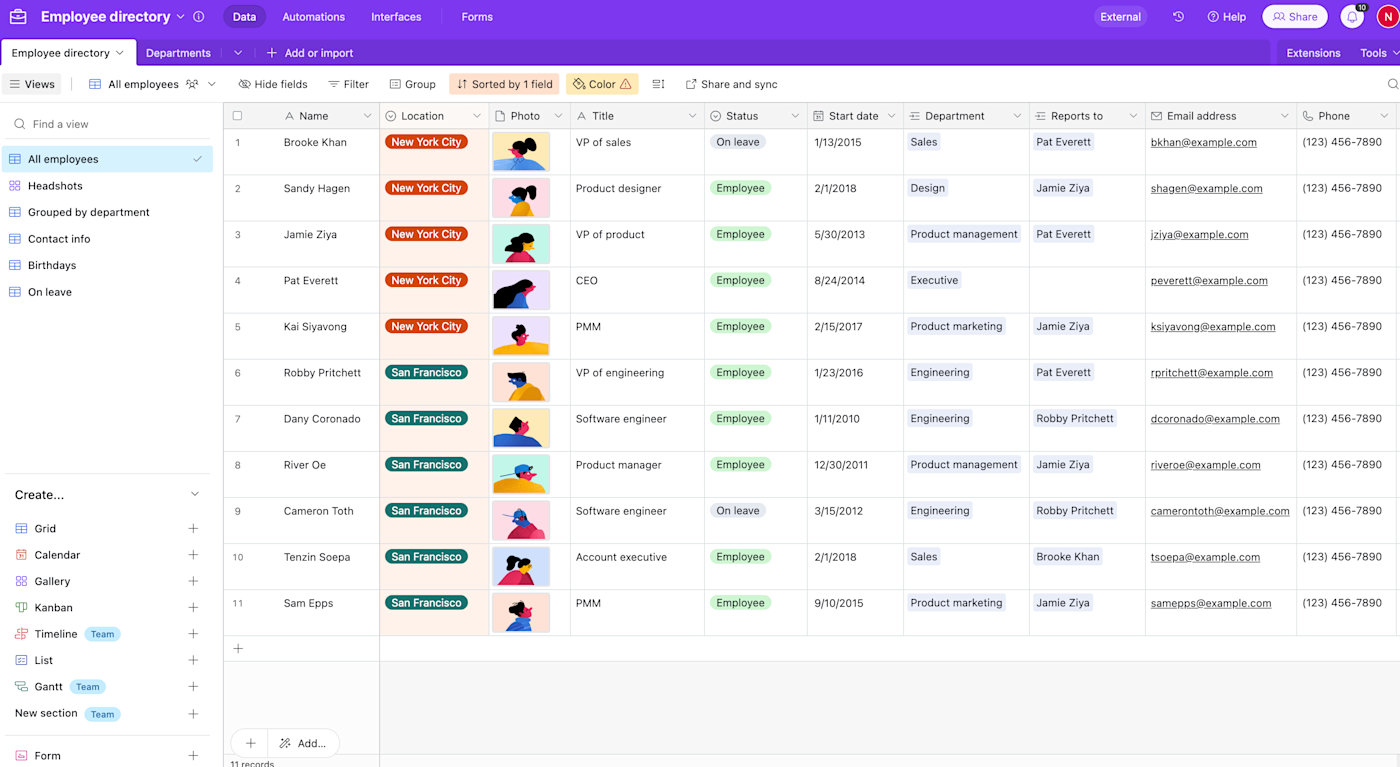Open the Extensions panel
The width and height of the screenshot is (1400, 767).
click(1313, 53)
